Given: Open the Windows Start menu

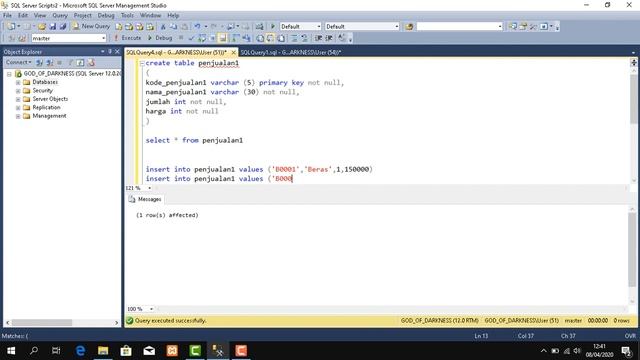Looking at the screenshot, I should pyautogui.click(x=11, y=351).
